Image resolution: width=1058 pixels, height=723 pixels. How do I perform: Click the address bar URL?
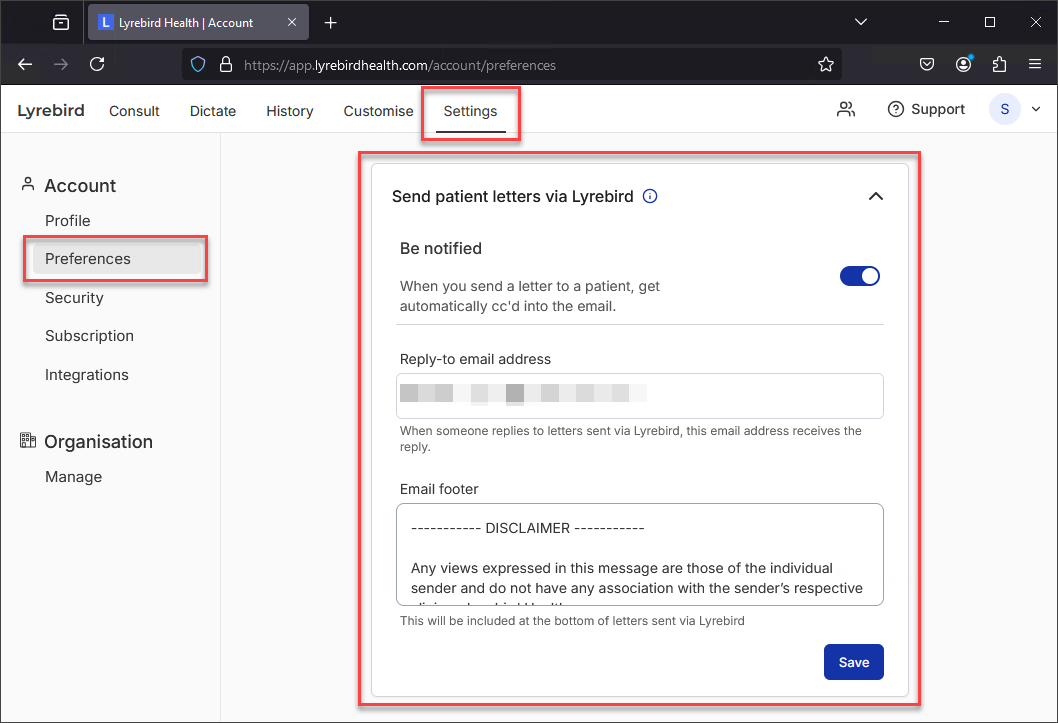click(400, 65)
